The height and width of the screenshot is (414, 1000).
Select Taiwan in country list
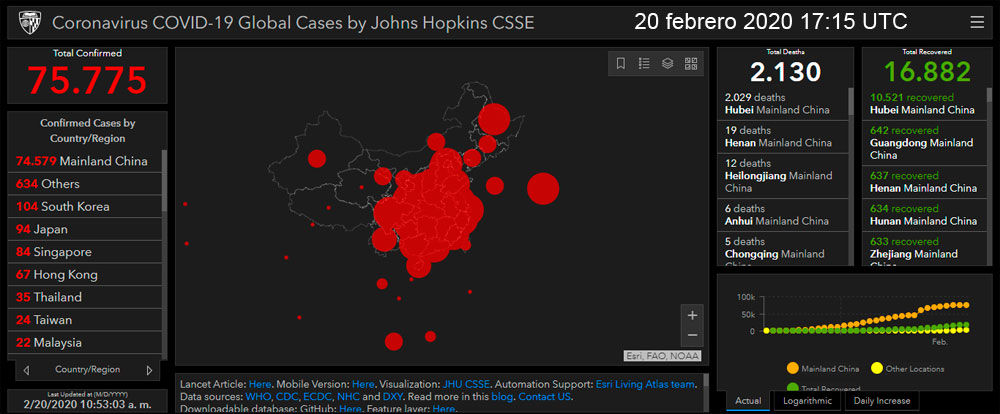(x=85, y=320)
